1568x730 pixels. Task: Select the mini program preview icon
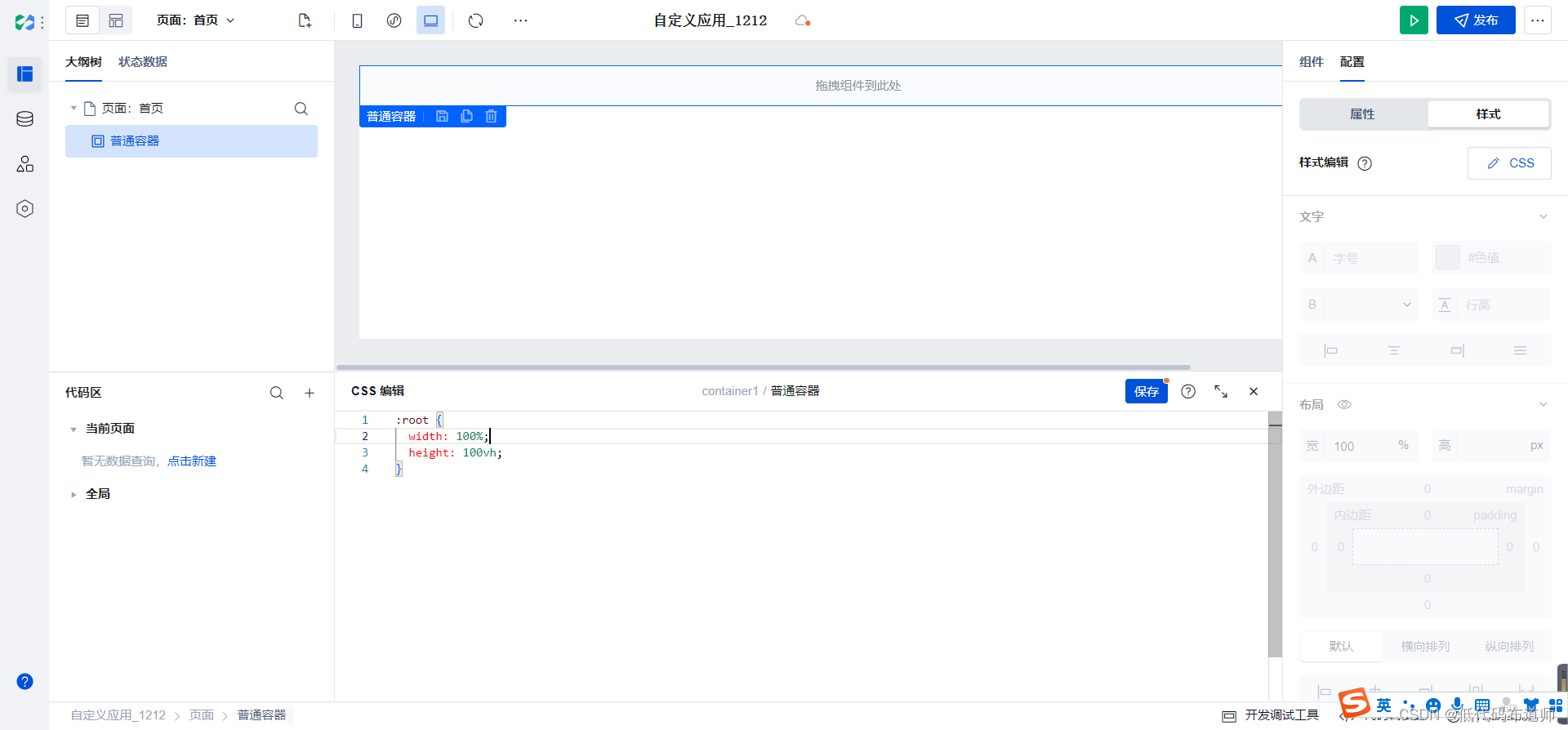click(394, 20)
